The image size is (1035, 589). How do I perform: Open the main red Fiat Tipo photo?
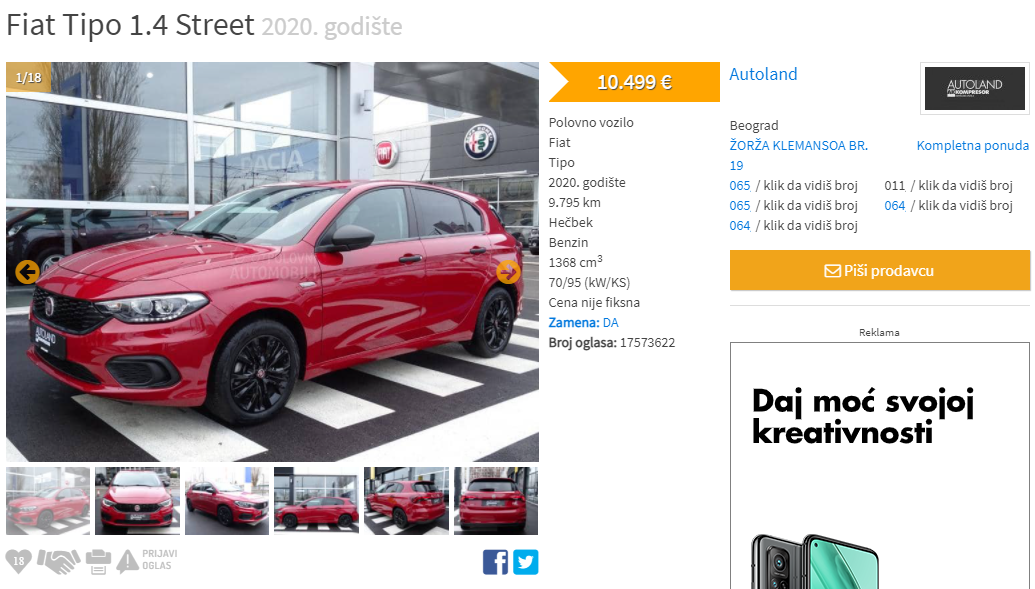pos(272,261)
